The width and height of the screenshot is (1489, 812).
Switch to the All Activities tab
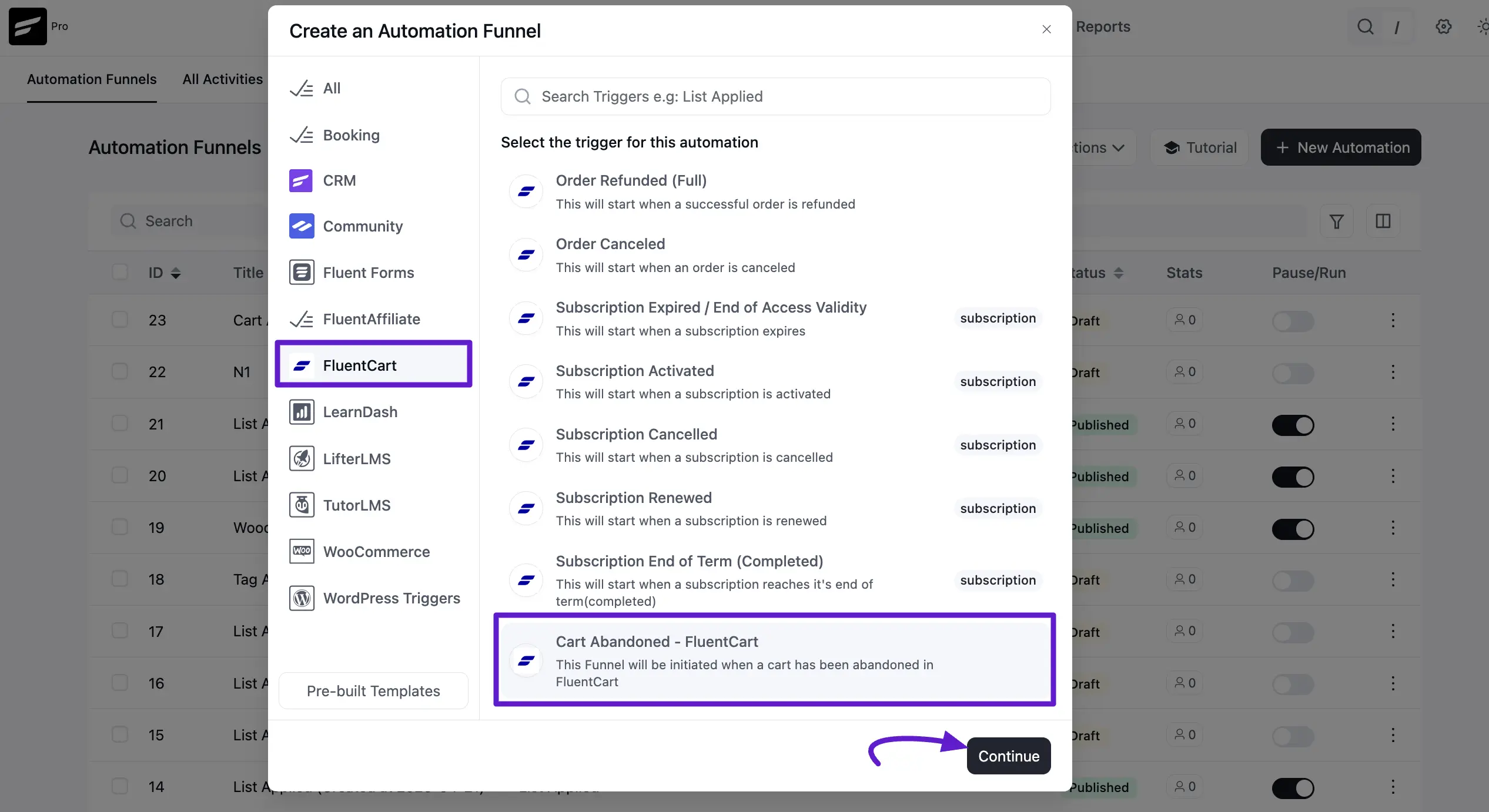pyautogui.click(x=223, y=79)
